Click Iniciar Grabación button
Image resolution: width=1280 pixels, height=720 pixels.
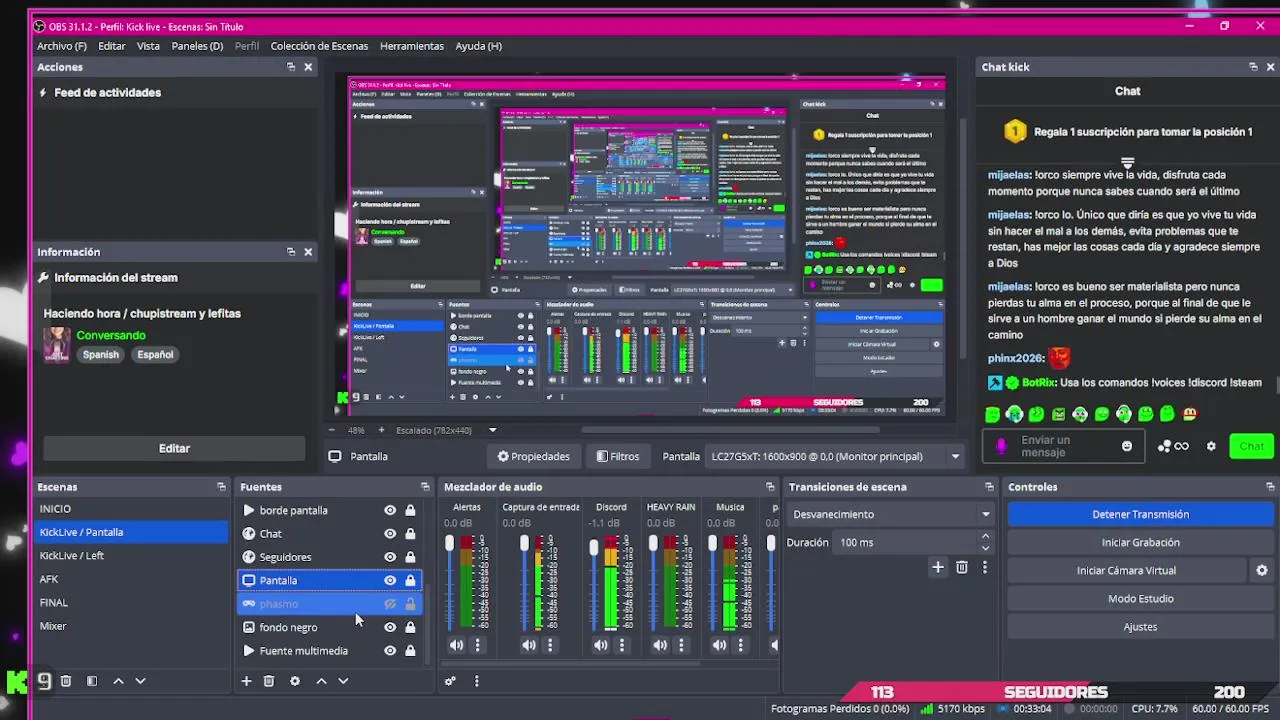click(x=1140, y=542)
